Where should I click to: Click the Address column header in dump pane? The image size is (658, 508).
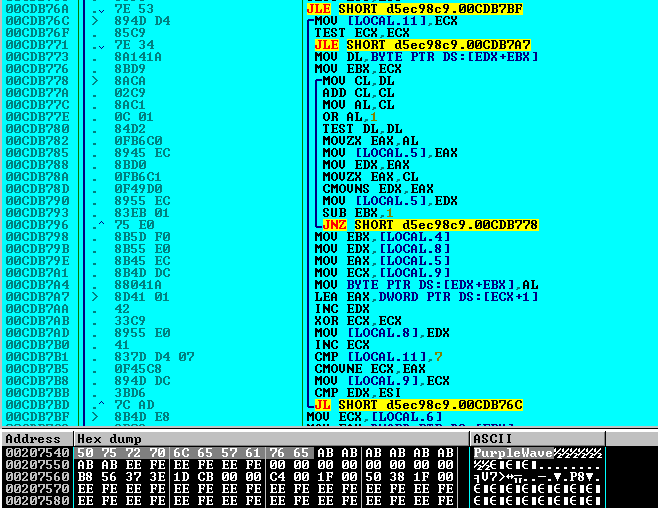coord(33,438)
